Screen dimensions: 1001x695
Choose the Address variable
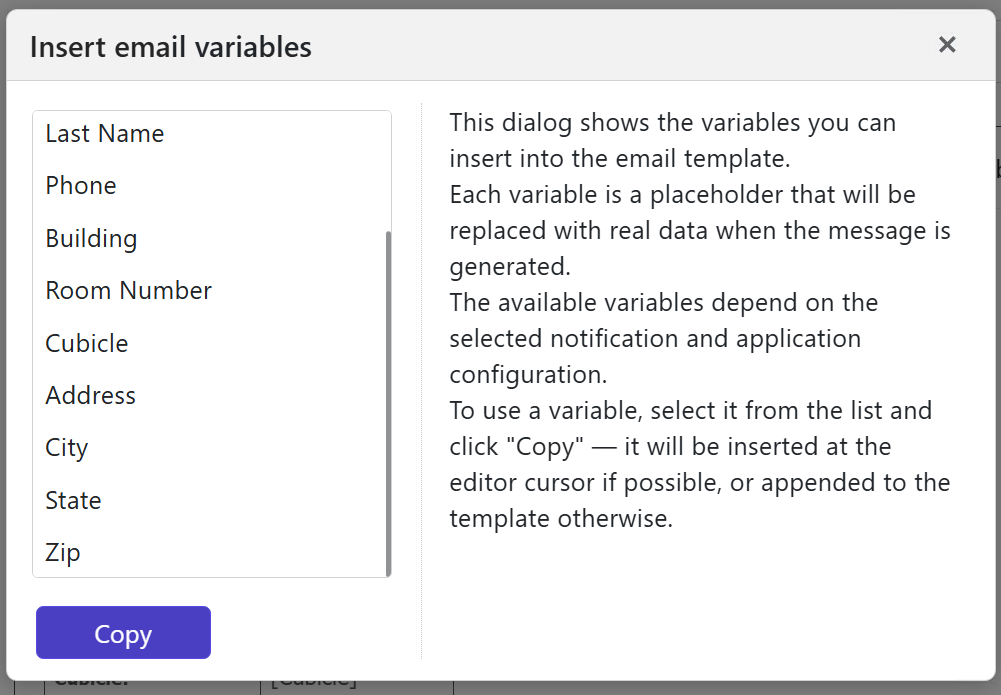[x=90, y=396]
